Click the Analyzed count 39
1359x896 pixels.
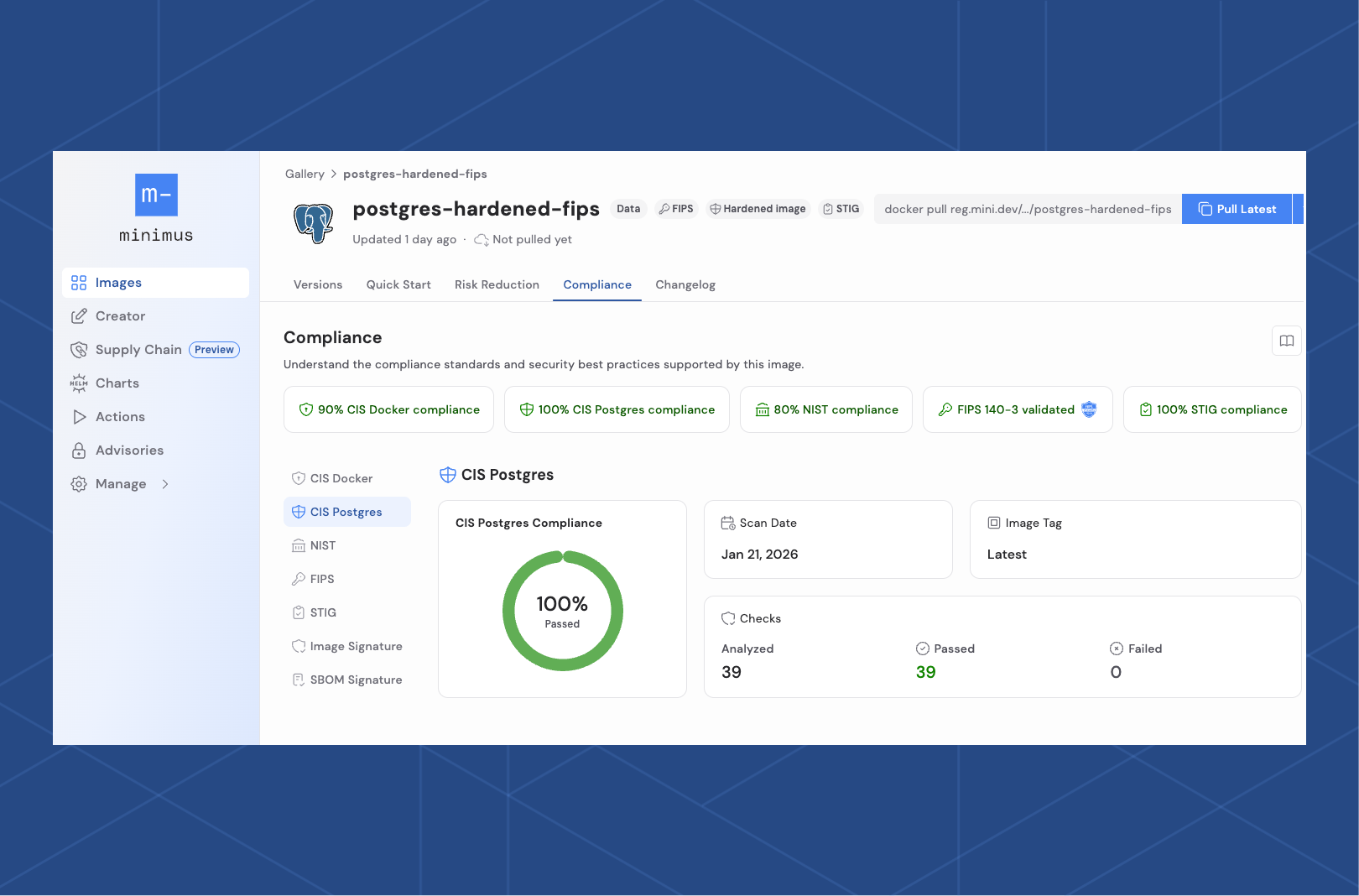click(x=732, y=672)
